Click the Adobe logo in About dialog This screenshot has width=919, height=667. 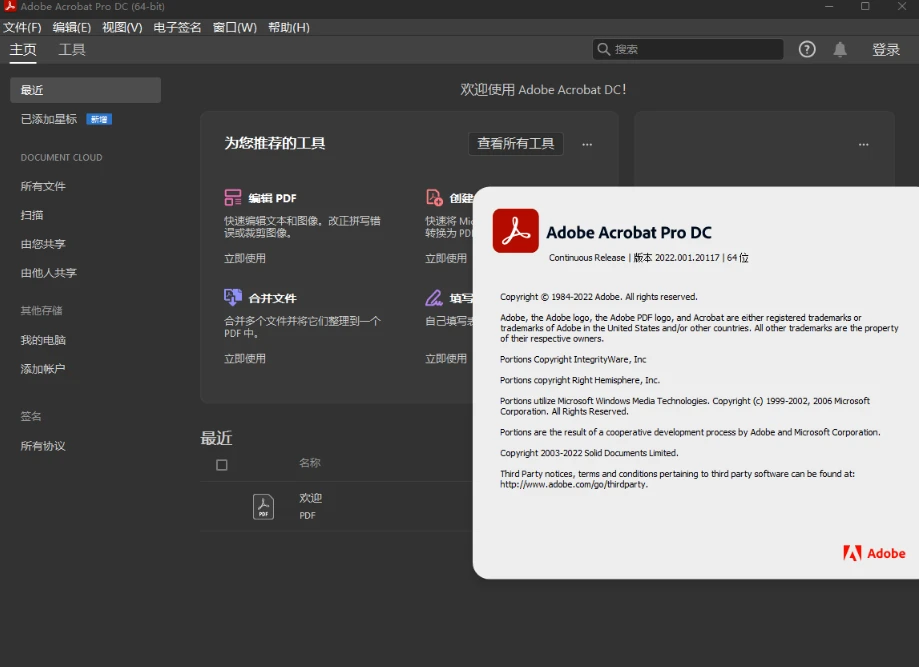pos(874,553)
